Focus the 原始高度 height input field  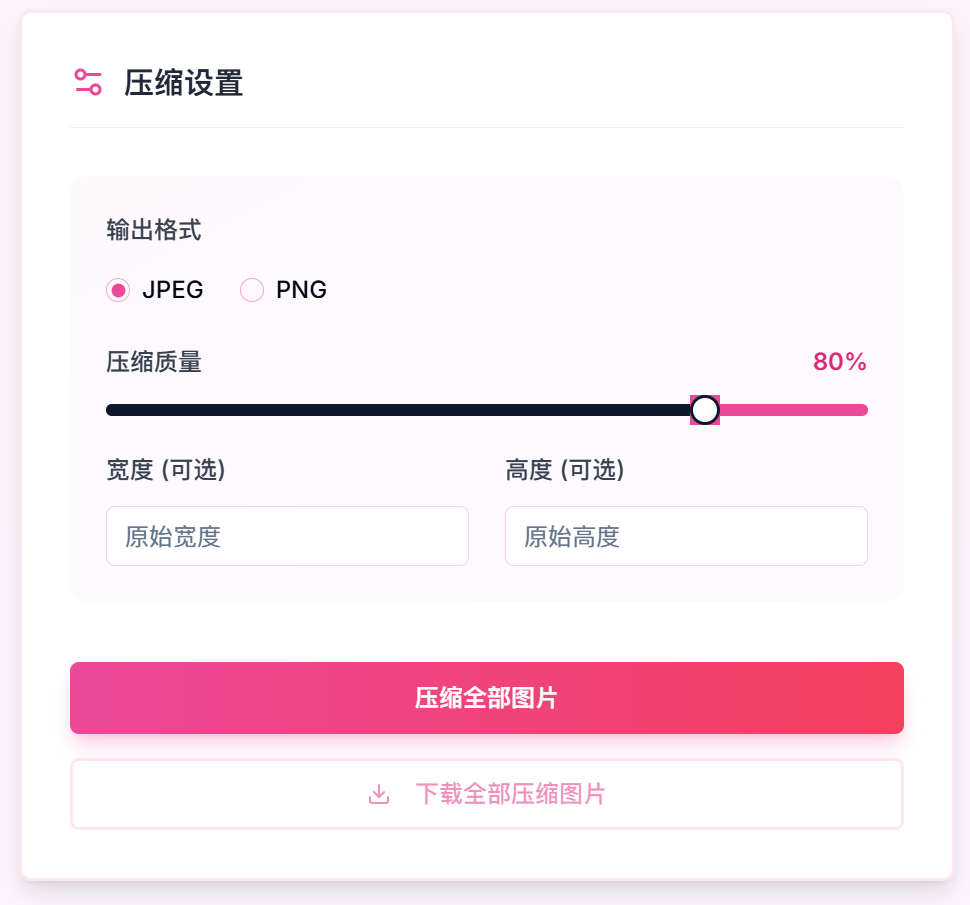click(x=686, y=536)
